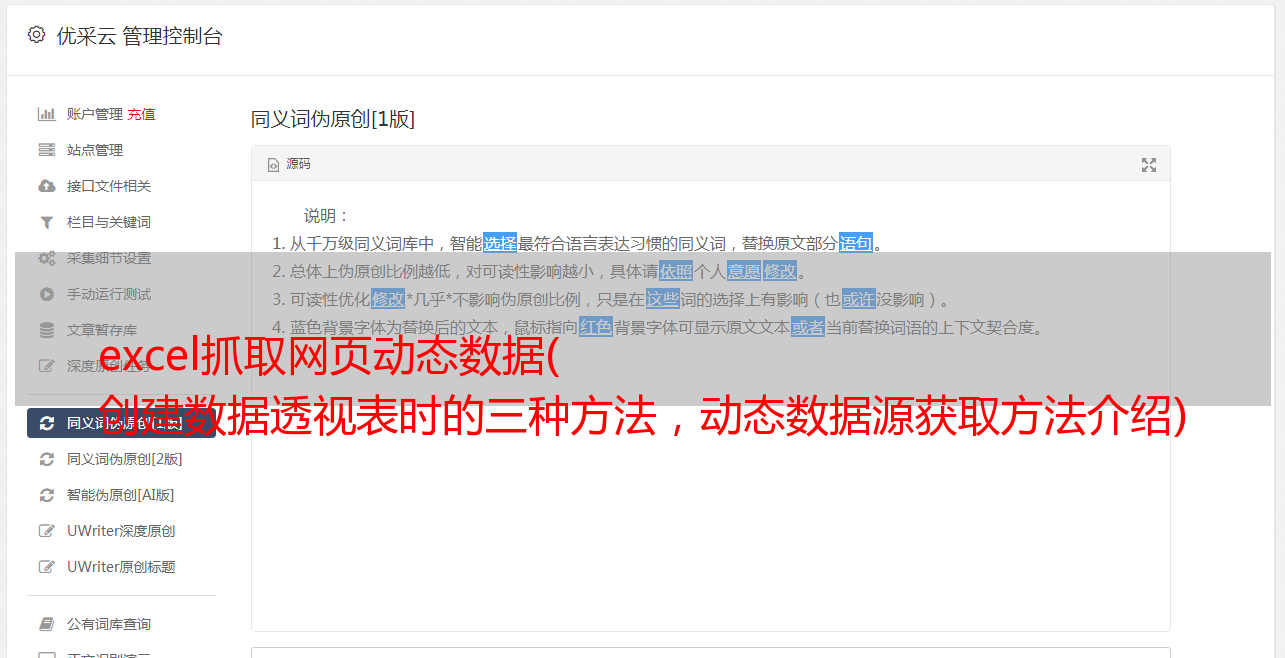Click the red 充值 link
This screenshot has height=658, width=1285.
point(141,114)
